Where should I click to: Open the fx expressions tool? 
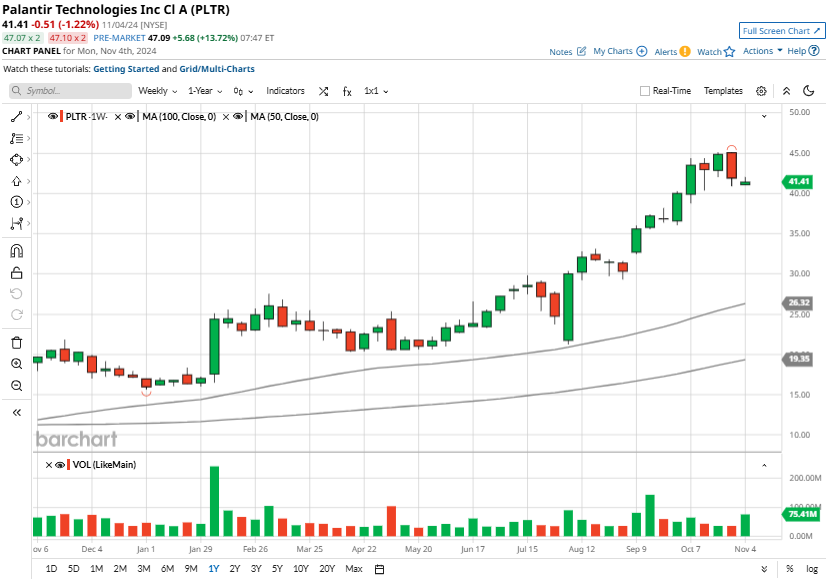point(347,91)
